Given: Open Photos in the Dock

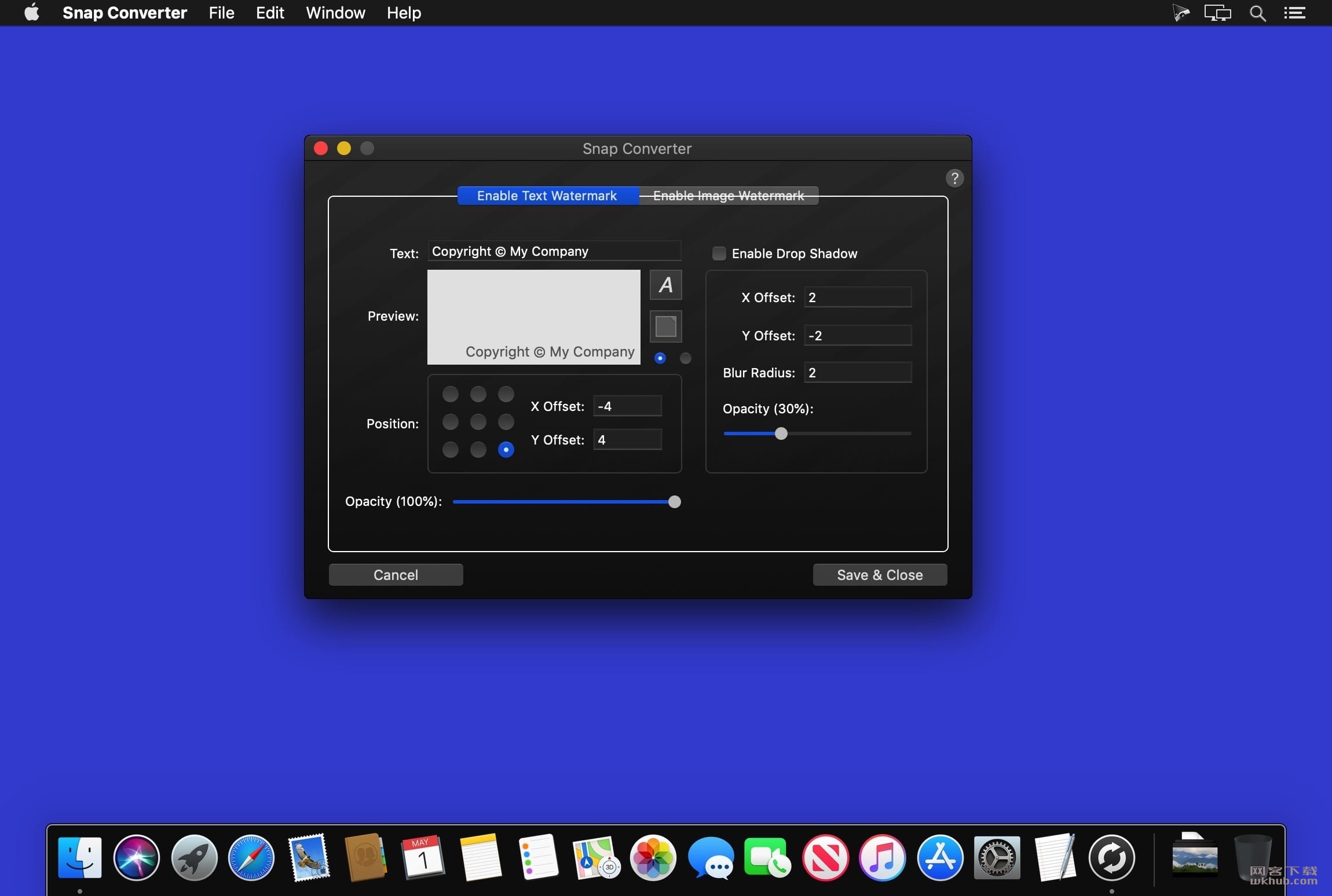Looking at the screenshot, I should pos(653,857).
